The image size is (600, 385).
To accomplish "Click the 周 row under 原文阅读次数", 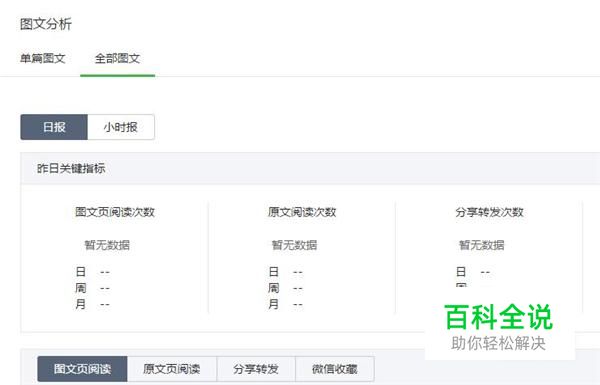I will click(x=285, y=288).
